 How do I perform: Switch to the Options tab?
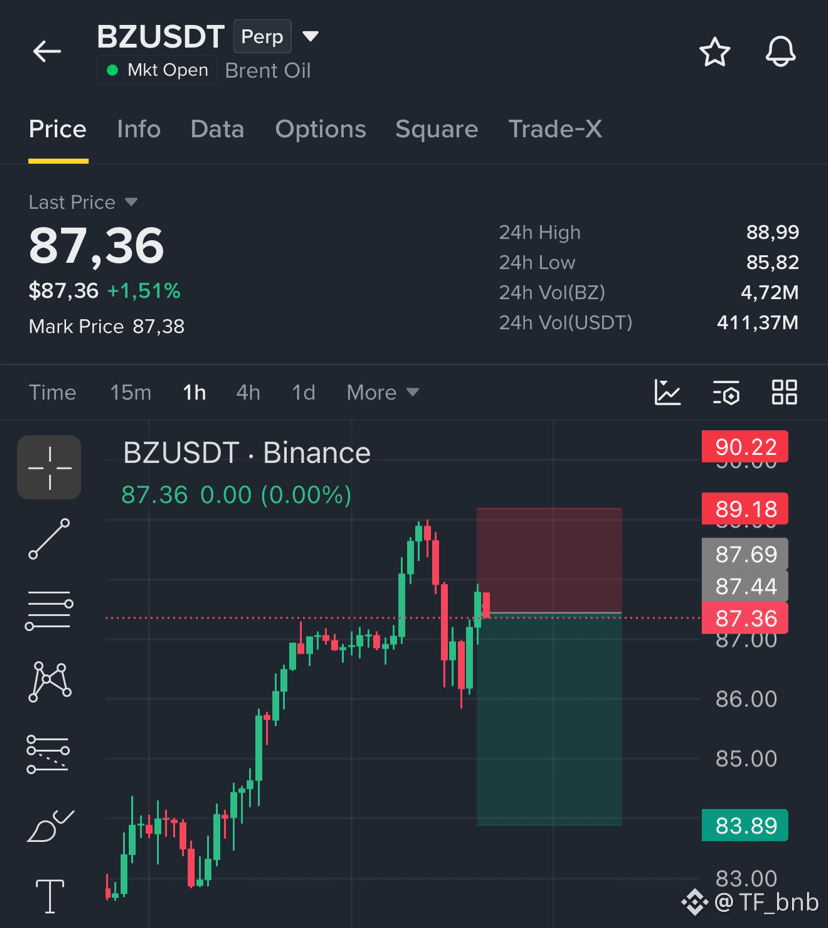320,129
